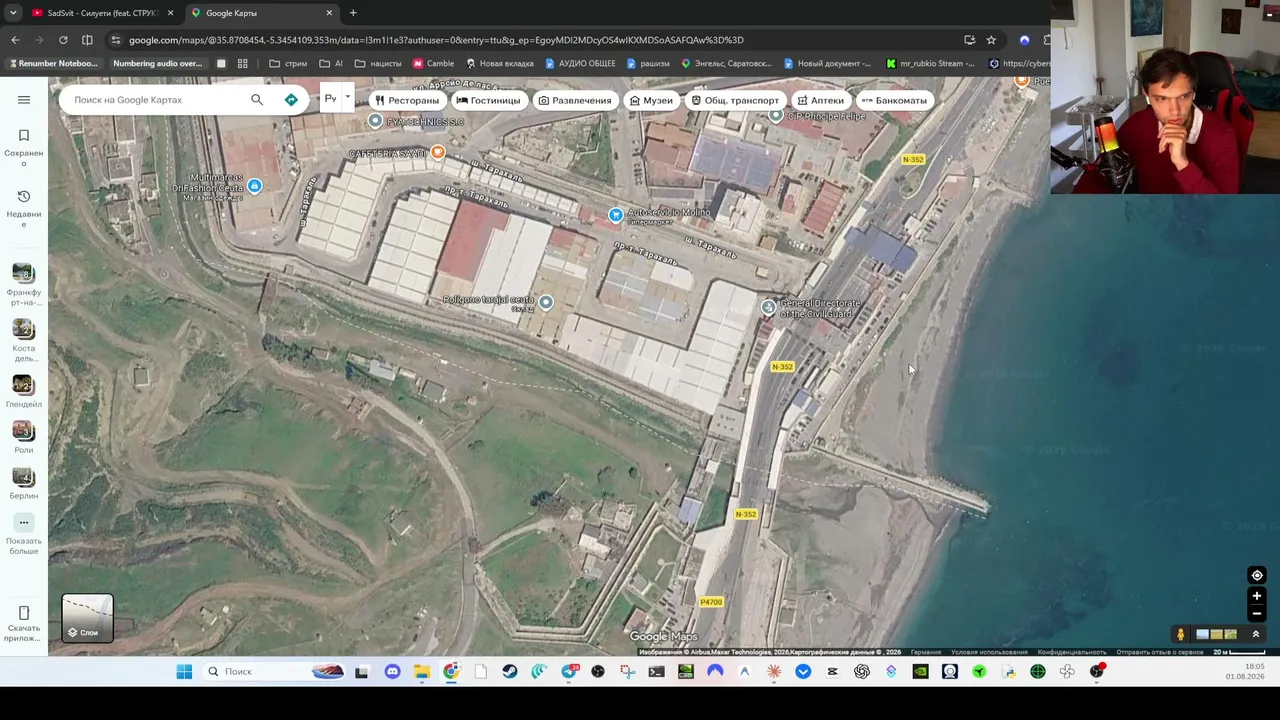Toggle Chrome side panel split-view icon
1280x720 pixels.
point(87,40)
